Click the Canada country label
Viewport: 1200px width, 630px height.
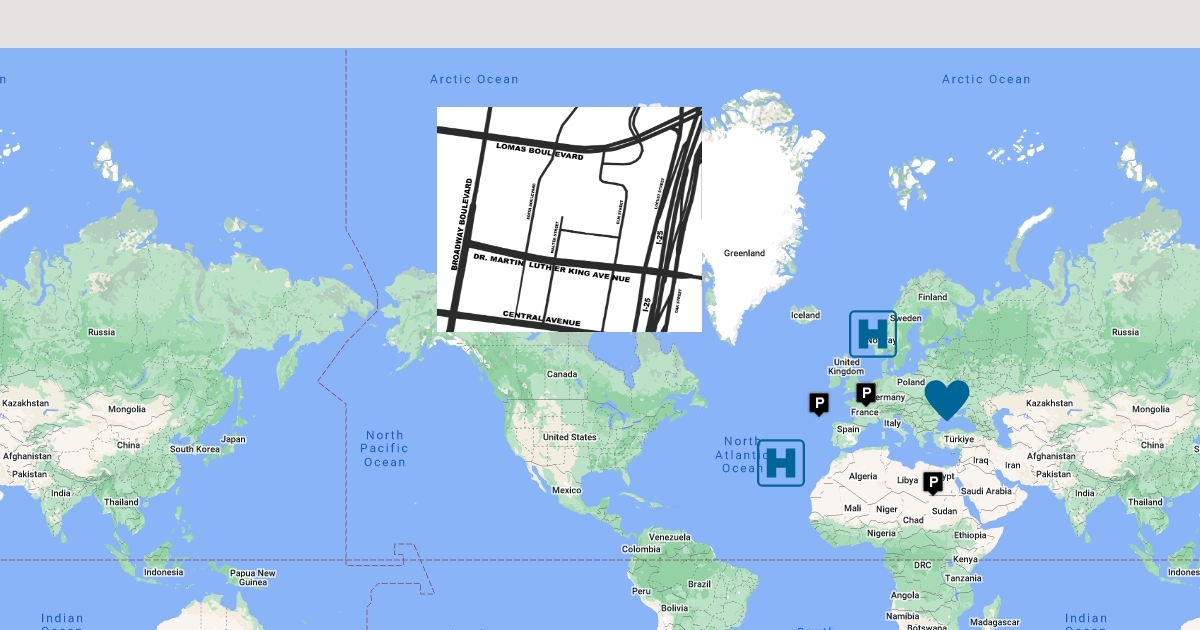click(x=561, y=374)
